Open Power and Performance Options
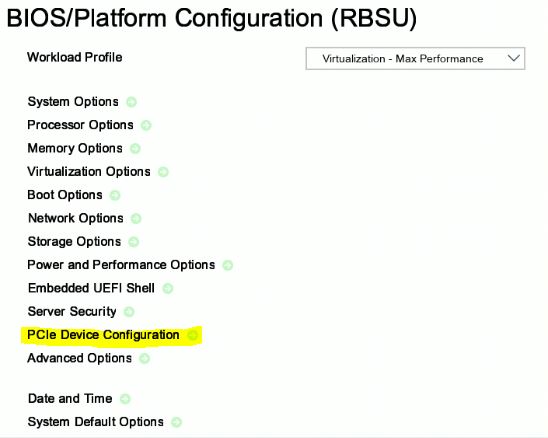This screenshot has height=438, width=548. [x=121, y=265]
